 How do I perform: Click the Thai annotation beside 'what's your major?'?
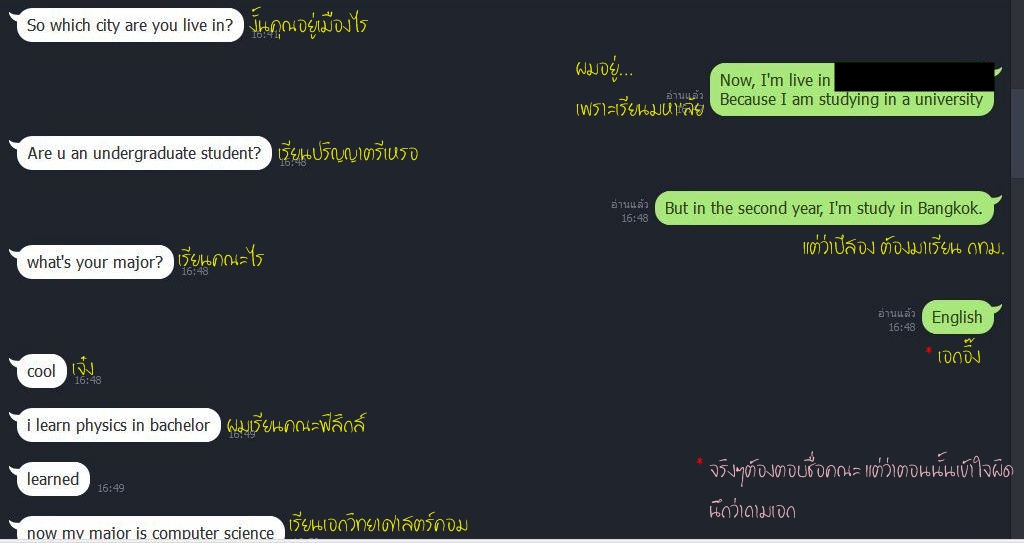pos(221,259)
